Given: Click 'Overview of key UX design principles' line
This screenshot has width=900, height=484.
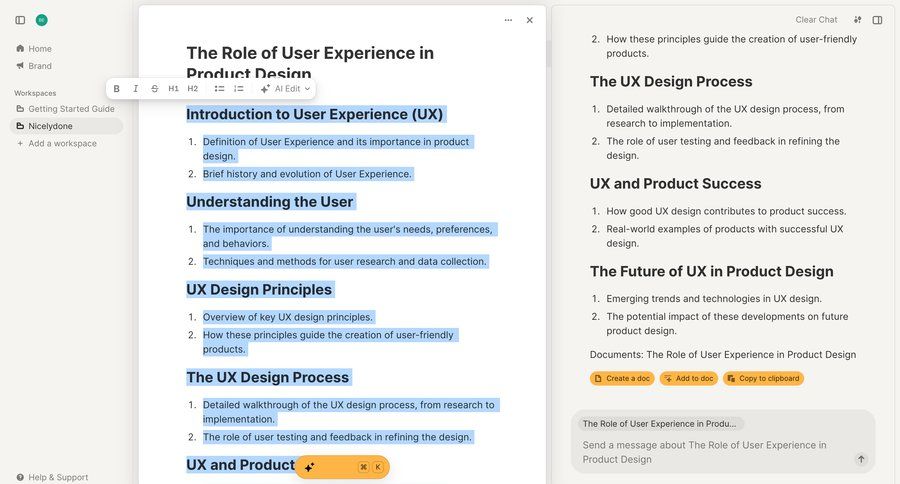Looking at the screenshot, I should [288, 317].
